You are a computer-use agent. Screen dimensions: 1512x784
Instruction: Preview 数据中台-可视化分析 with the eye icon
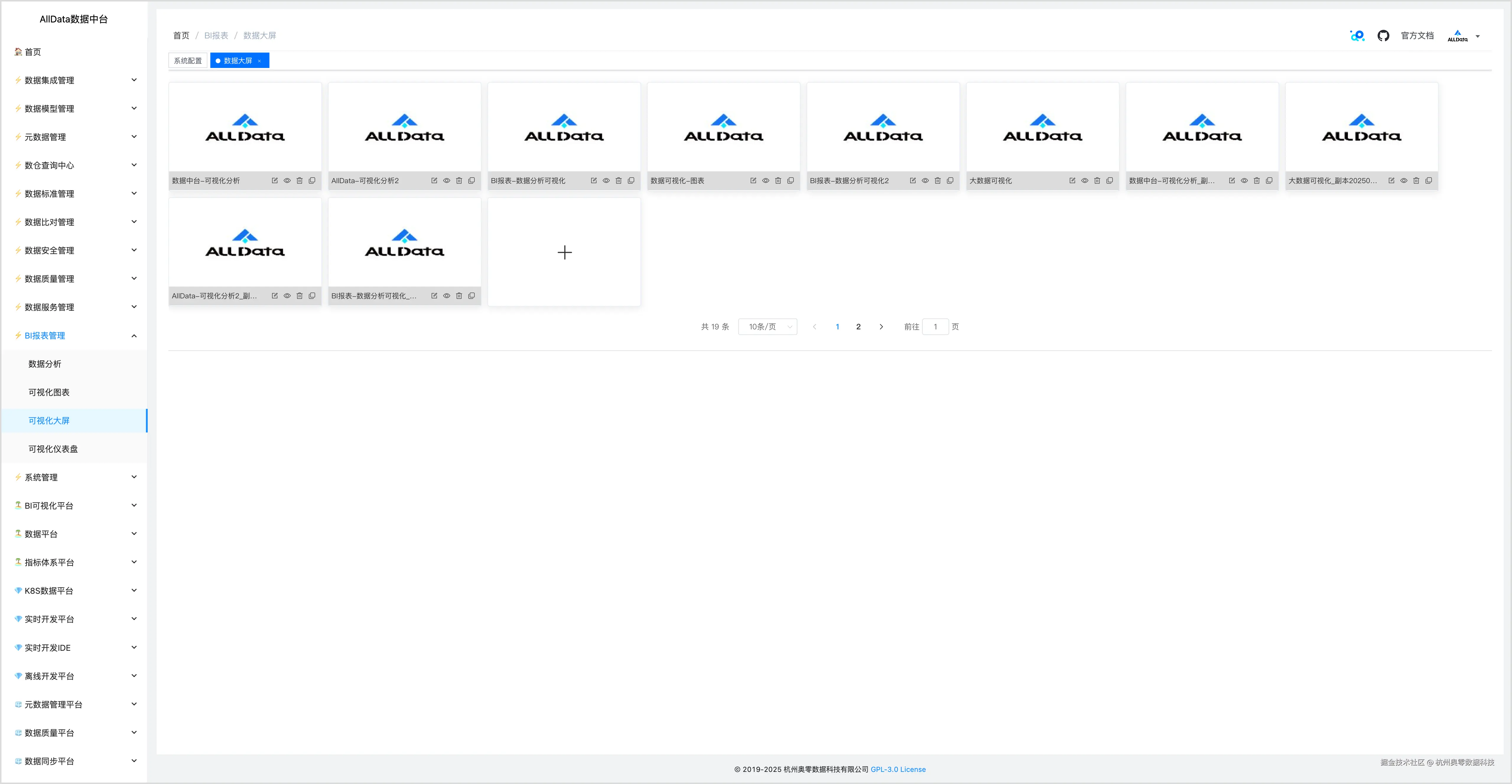click(287, 181)
